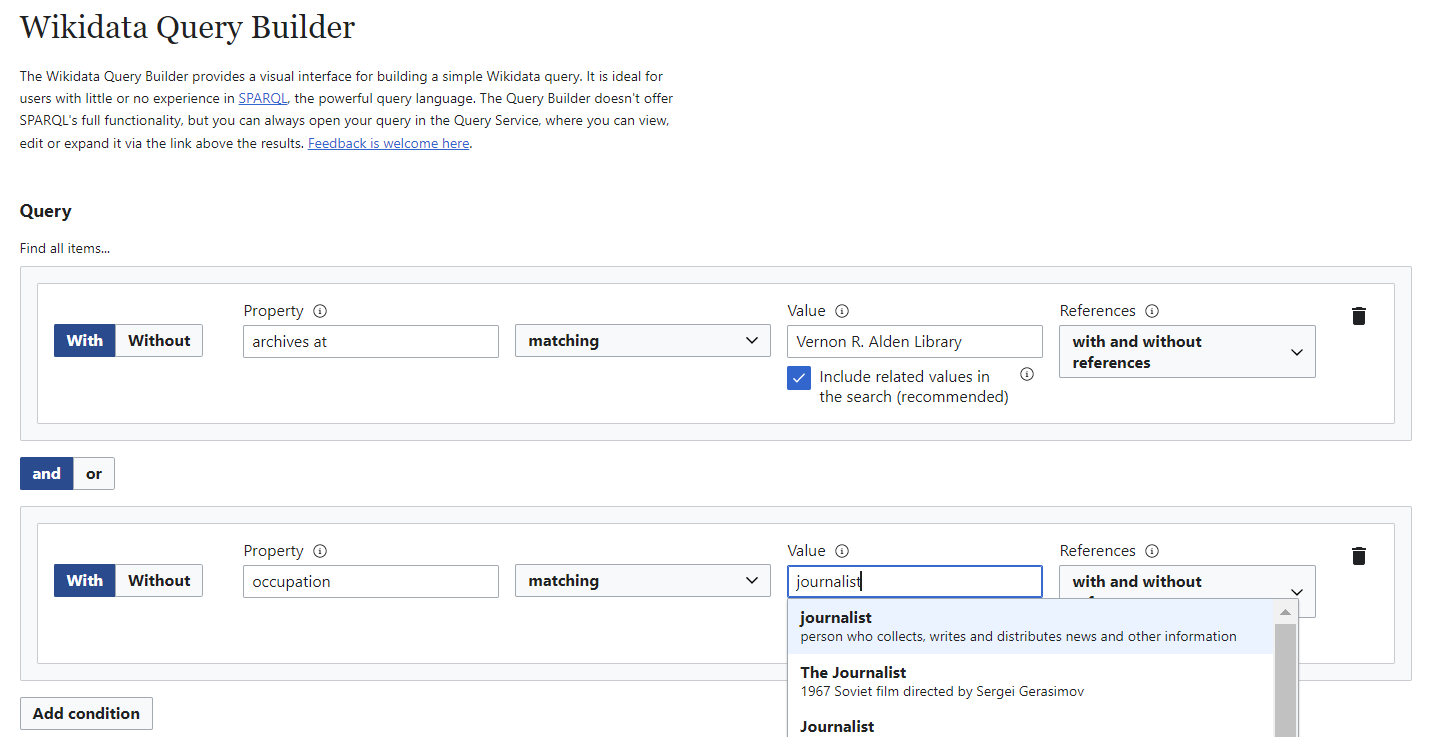The image size is (1443, 737).
Task: Select 'or' between the conditions
Action: coord(94,474)
